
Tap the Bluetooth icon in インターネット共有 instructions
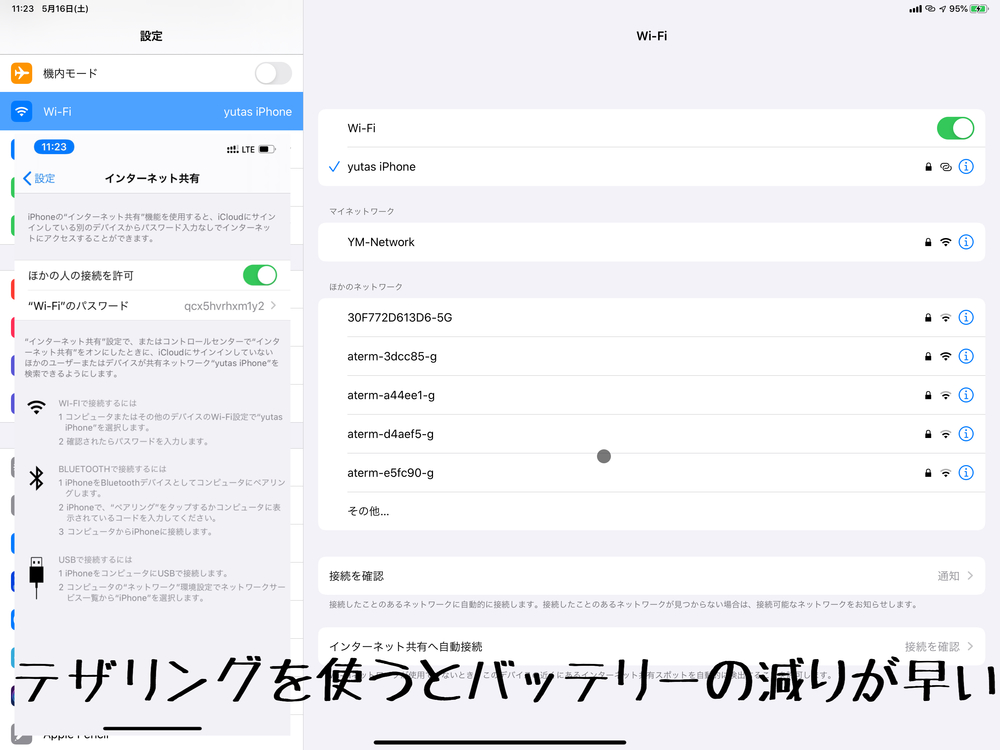click(37, 478)
